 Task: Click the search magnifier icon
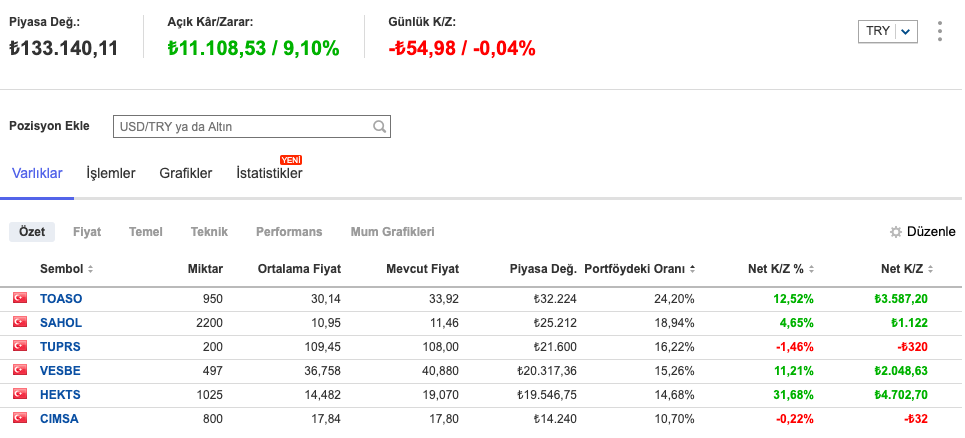379,127
